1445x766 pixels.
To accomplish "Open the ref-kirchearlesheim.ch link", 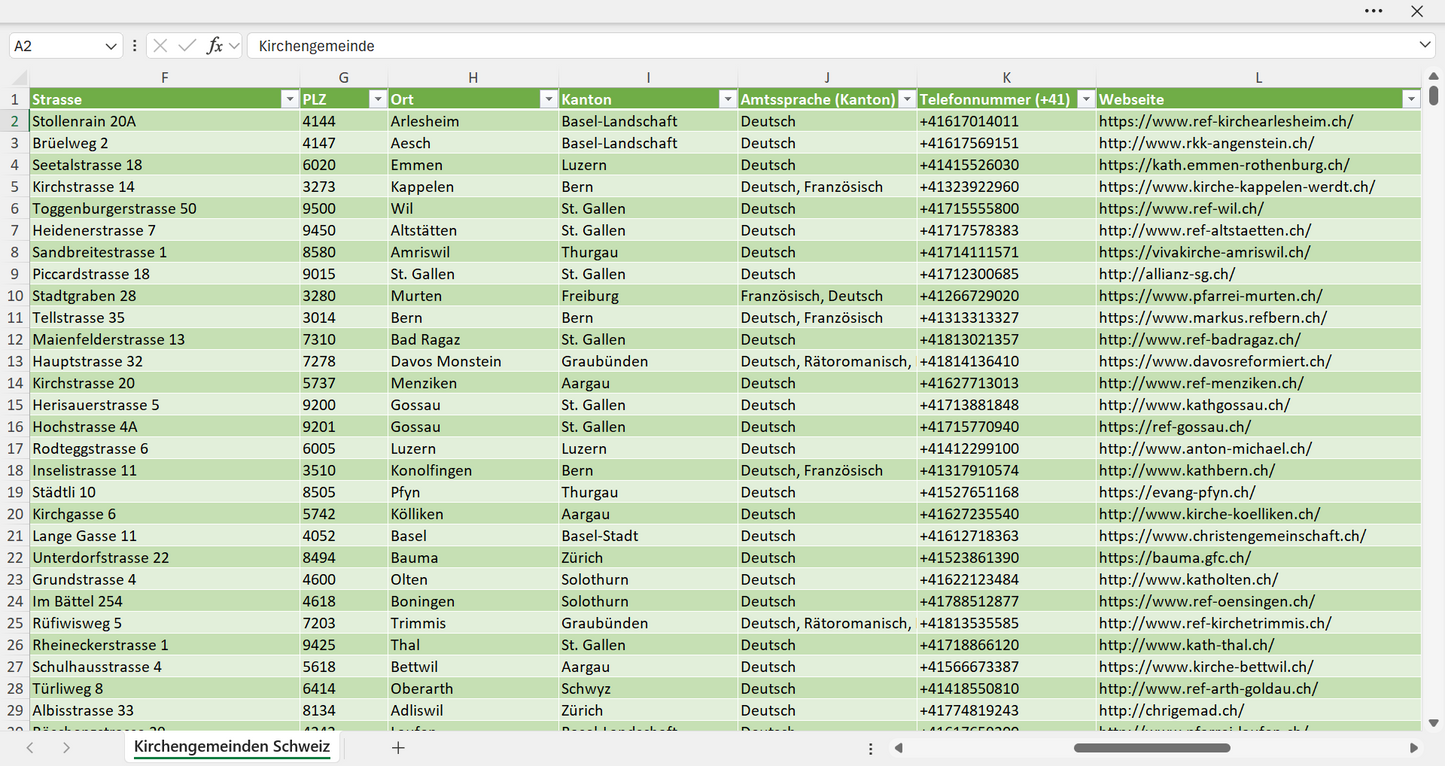I will tap(1226, 121).
